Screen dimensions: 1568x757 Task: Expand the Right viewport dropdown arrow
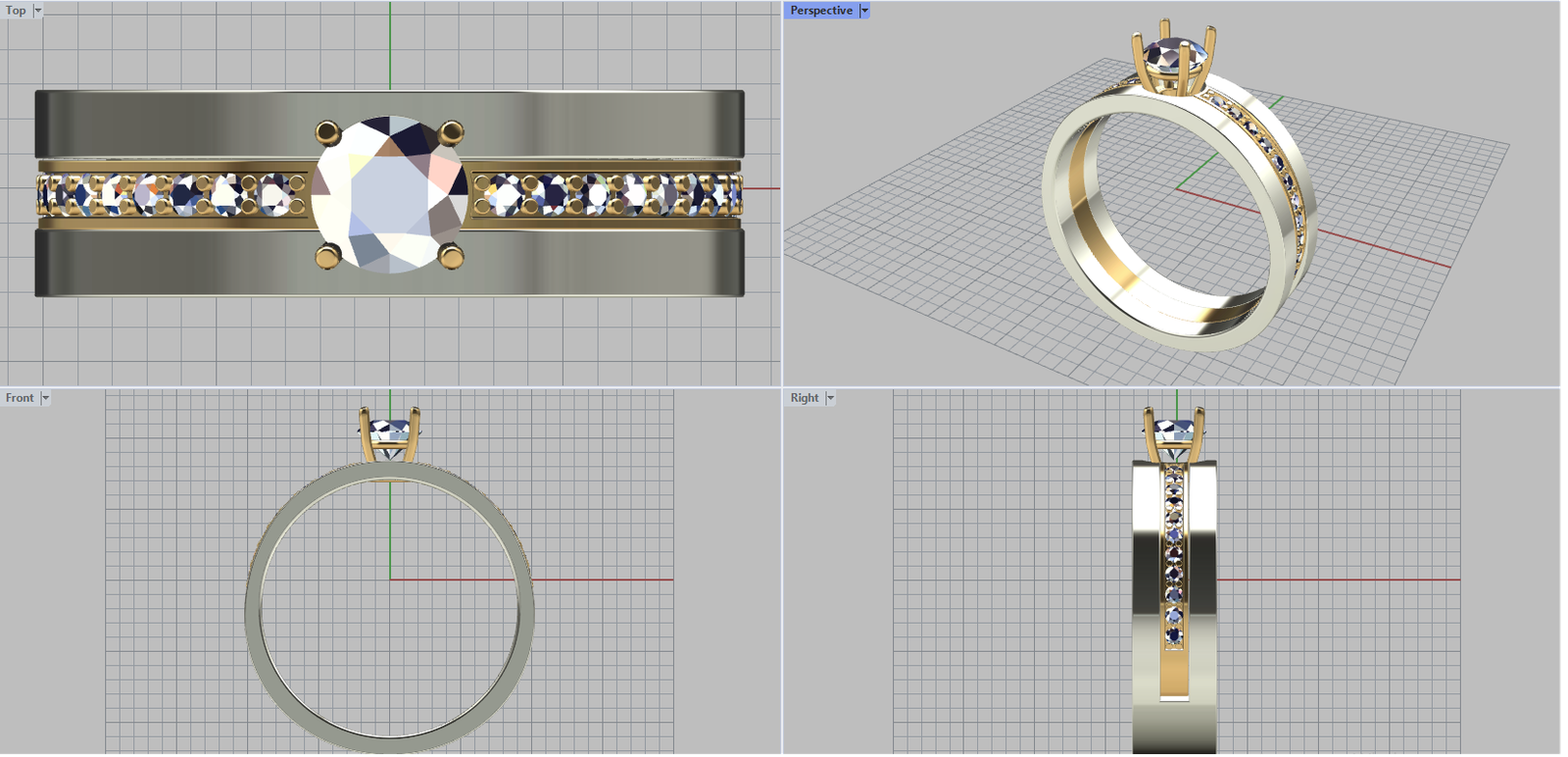click(x=830, y=398)
